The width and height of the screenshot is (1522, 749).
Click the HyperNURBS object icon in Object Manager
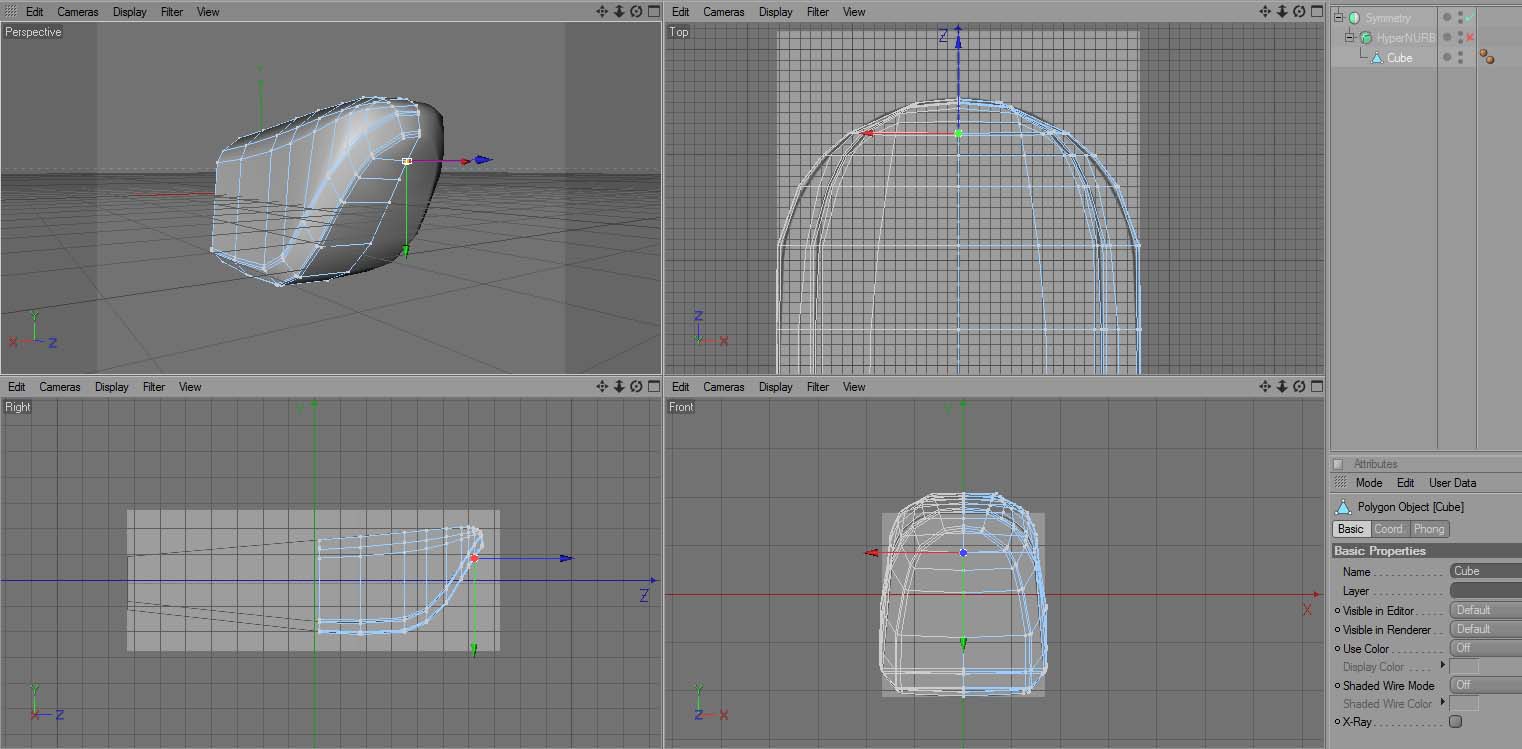(x=1365, y=37)
